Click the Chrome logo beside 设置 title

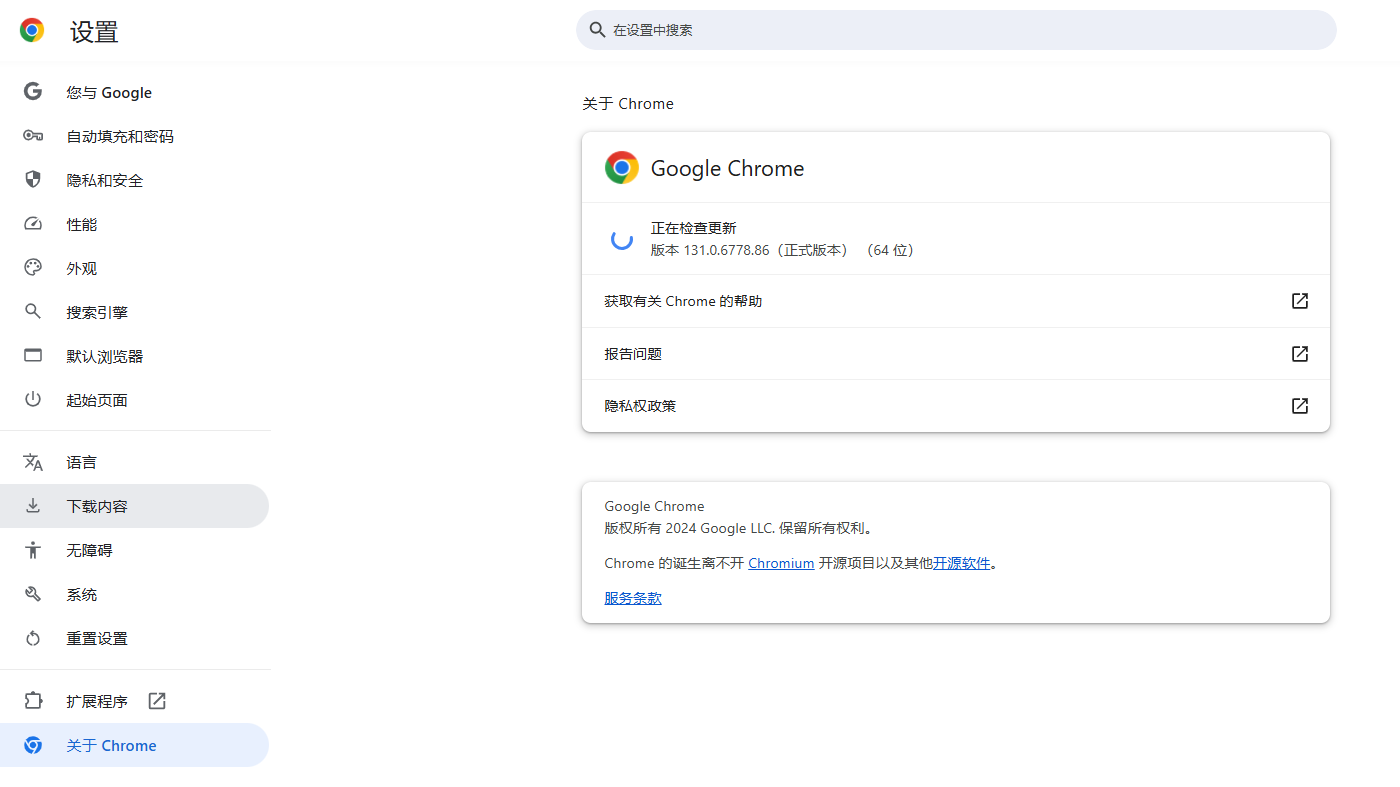point(32,30)
